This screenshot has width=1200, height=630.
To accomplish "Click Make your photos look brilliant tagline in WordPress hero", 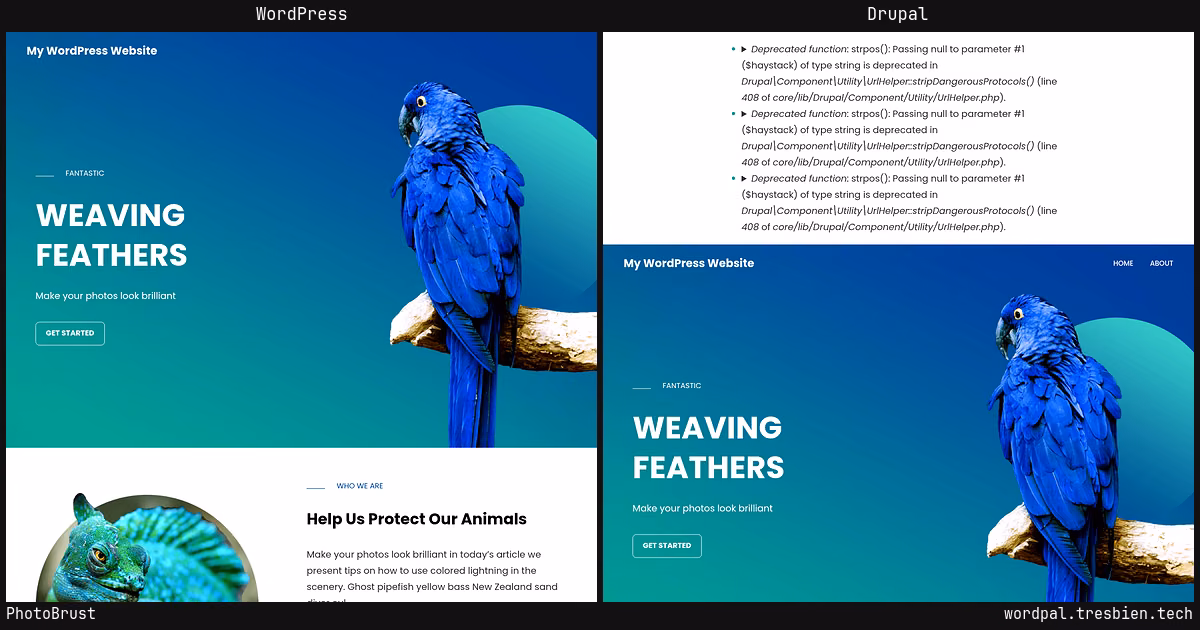I will pos(105,296).
